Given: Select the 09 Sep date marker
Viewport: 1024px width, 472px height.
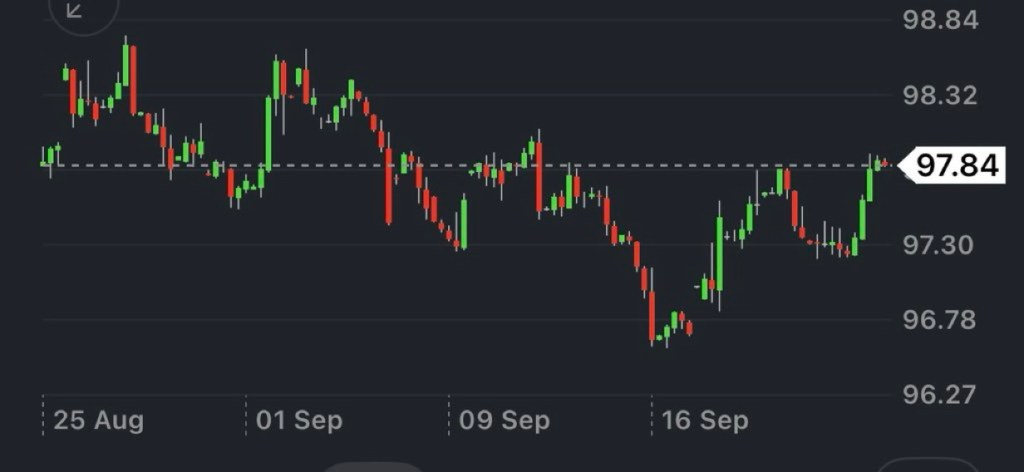Looking at the screenshot, I should tap(504, 420).
